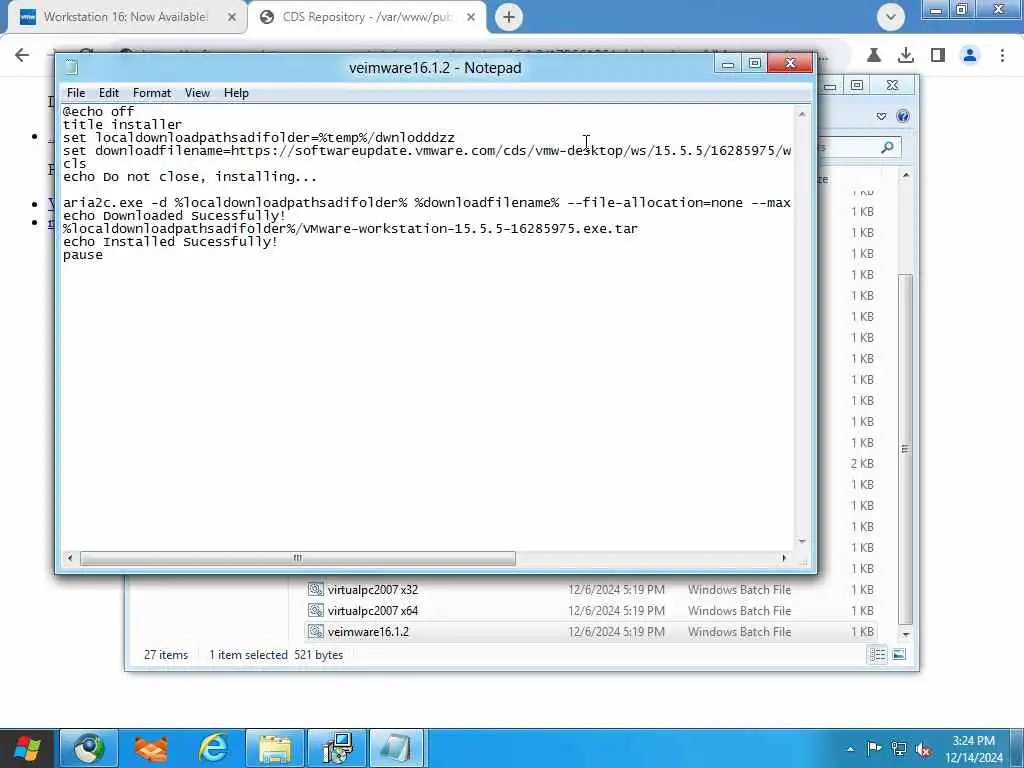Viewport: 1024px width, 768px height.
Task: Open the installer taskbar icon
Action: (x=337, y=748)
